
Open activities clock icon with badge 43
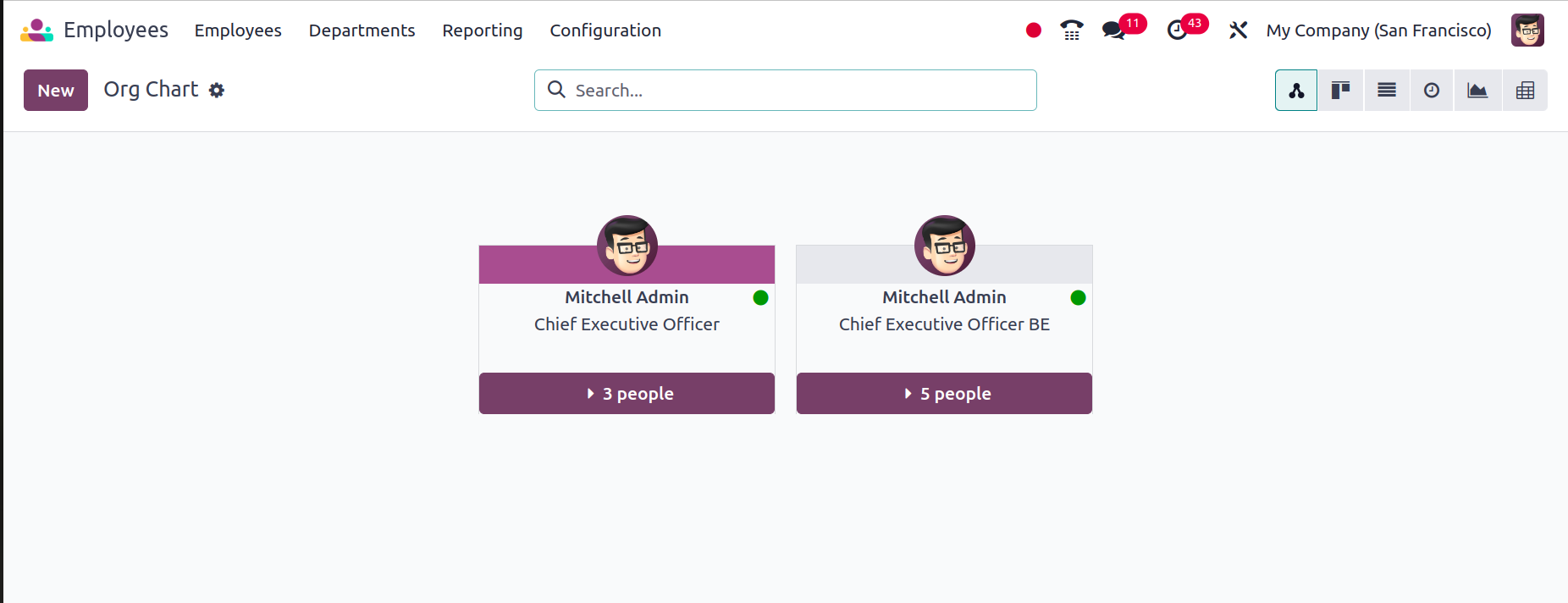pos(1178,30)
